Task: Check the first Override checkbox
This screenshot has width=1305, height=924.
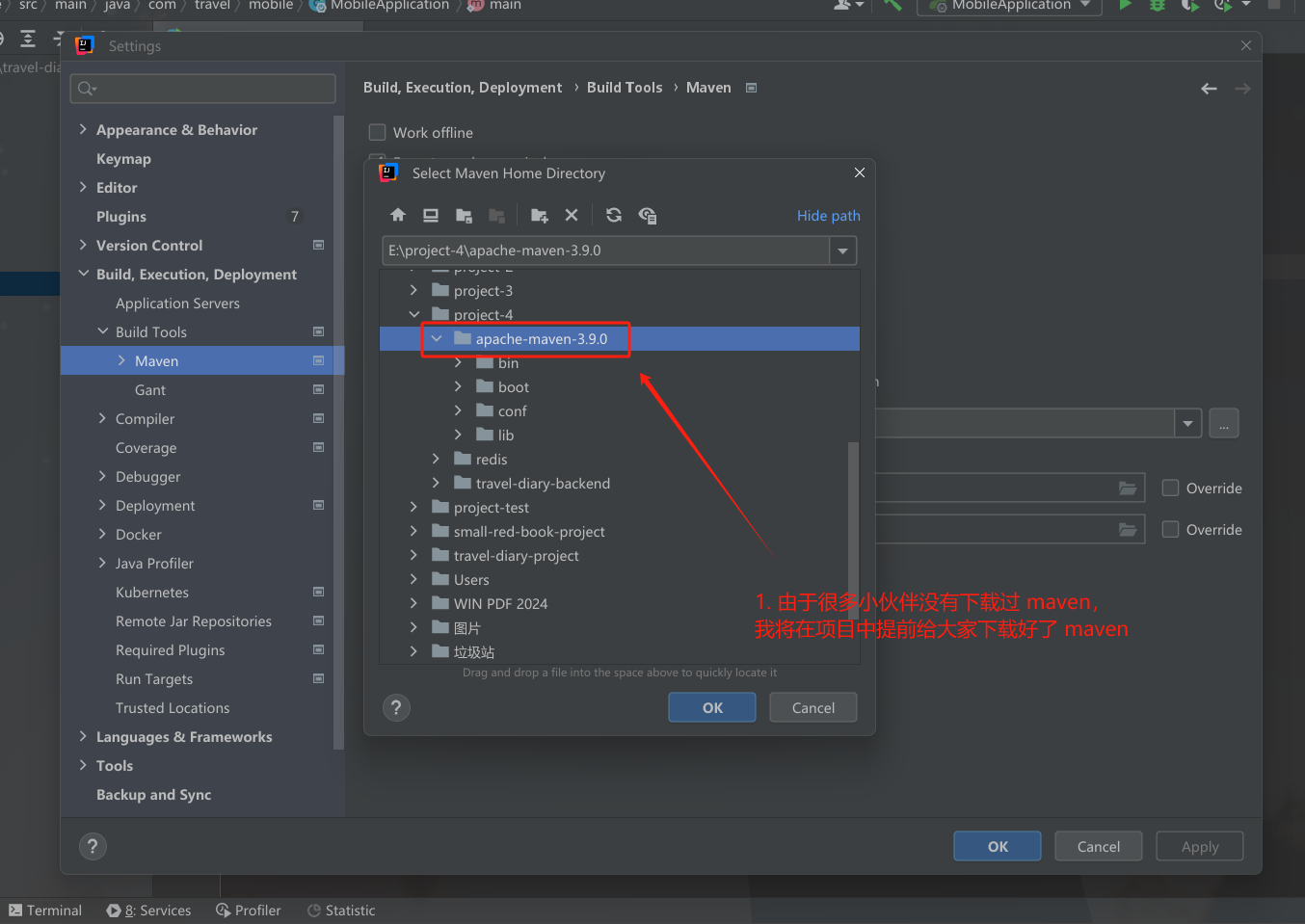Action: tap(1170, 488)
